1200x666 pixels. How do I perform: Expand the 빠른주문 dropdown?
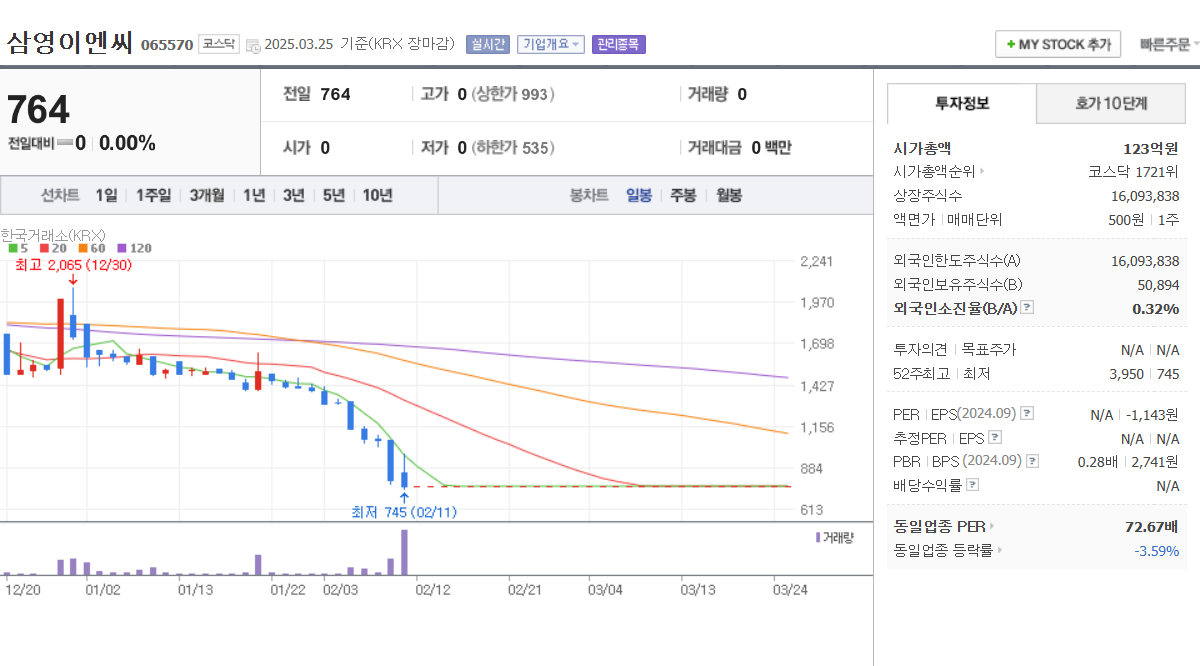click(x=1169, y=45)
